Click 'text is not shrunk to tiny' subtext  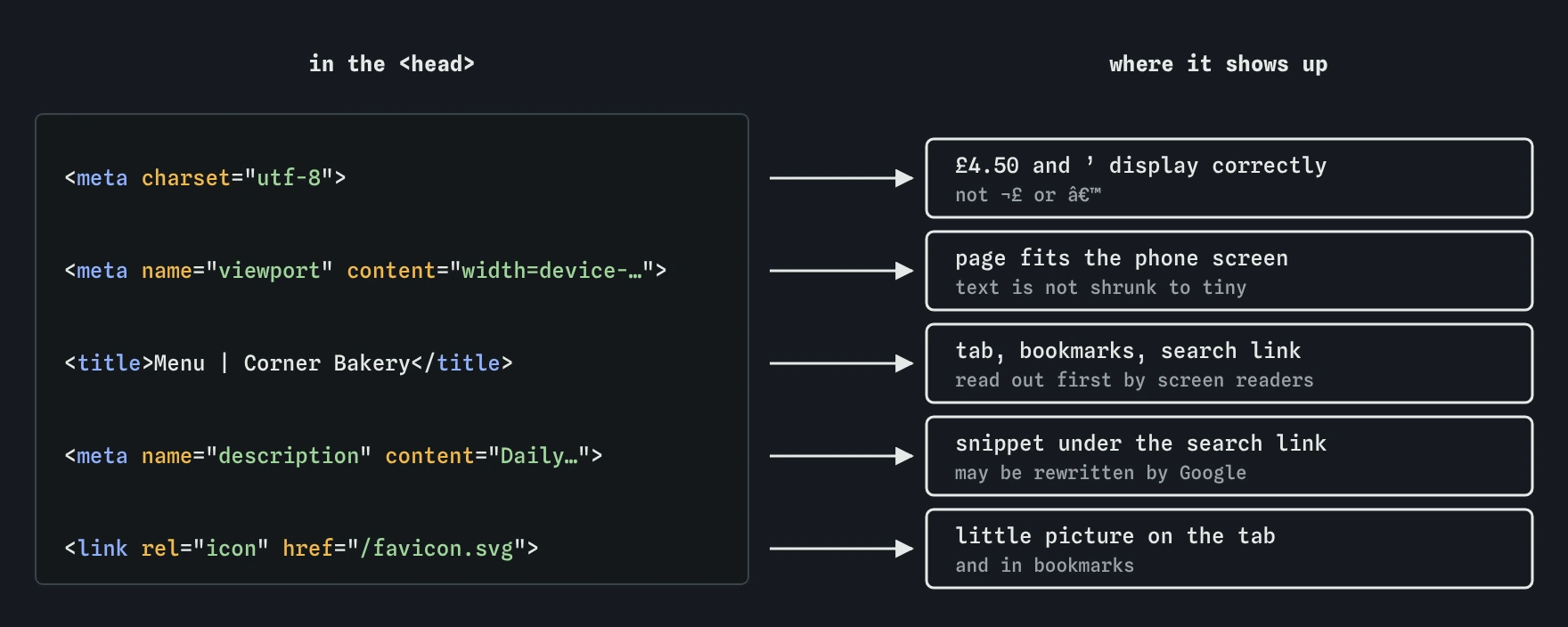(x=1100, y=288)
